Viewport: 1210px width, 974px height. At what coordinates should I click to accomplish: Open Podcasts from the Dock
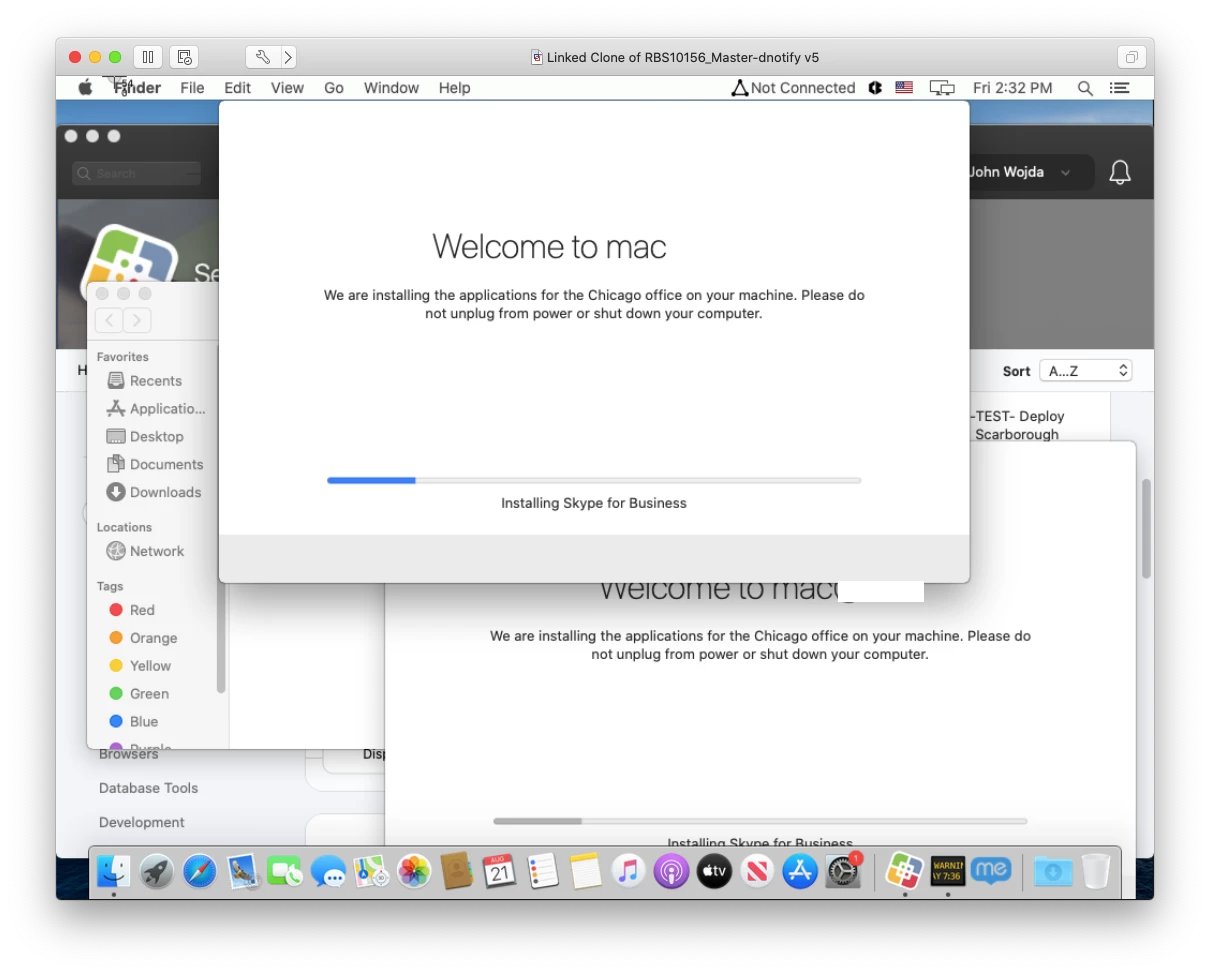click(x=671, y=872)
